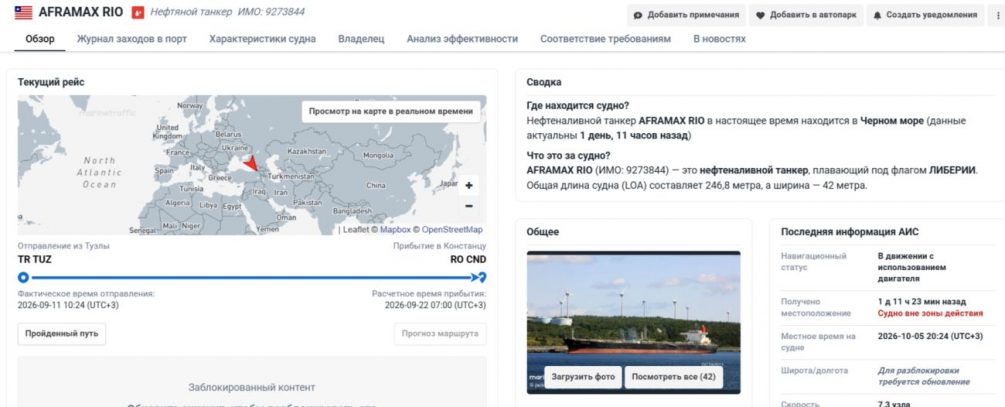The height and width of the screenshot is (407, 1005).
Task: Click the Заблокированный контент heading
Action: click(x=252, y=388)
